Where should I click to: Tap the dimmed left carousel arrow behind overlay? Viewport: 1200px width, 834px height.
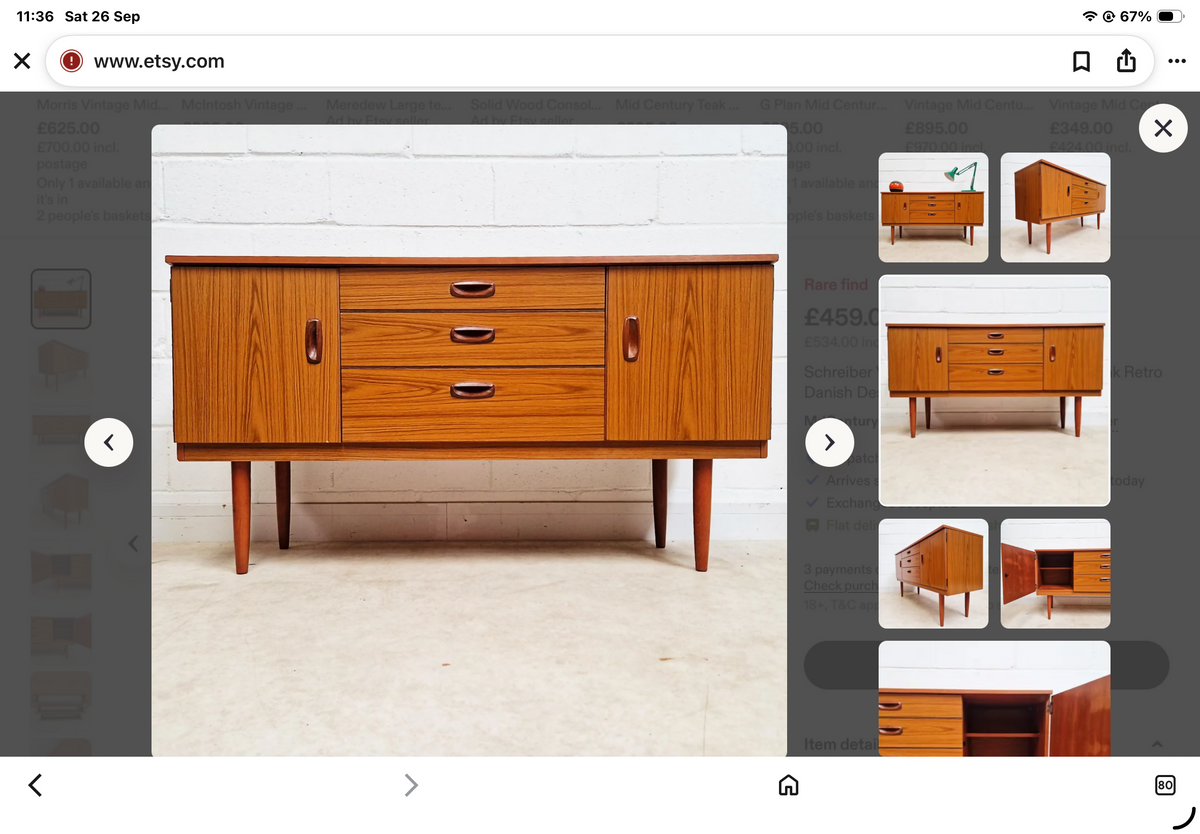(133, 544)
